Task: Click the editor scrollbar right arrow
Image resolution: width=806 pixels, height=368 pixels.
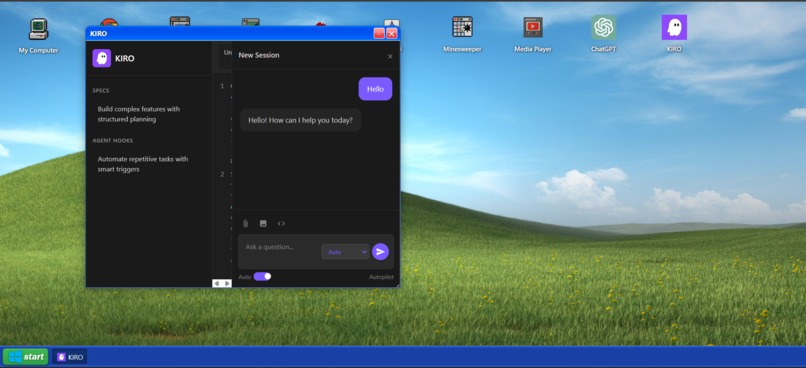Action: coord(227,283)
